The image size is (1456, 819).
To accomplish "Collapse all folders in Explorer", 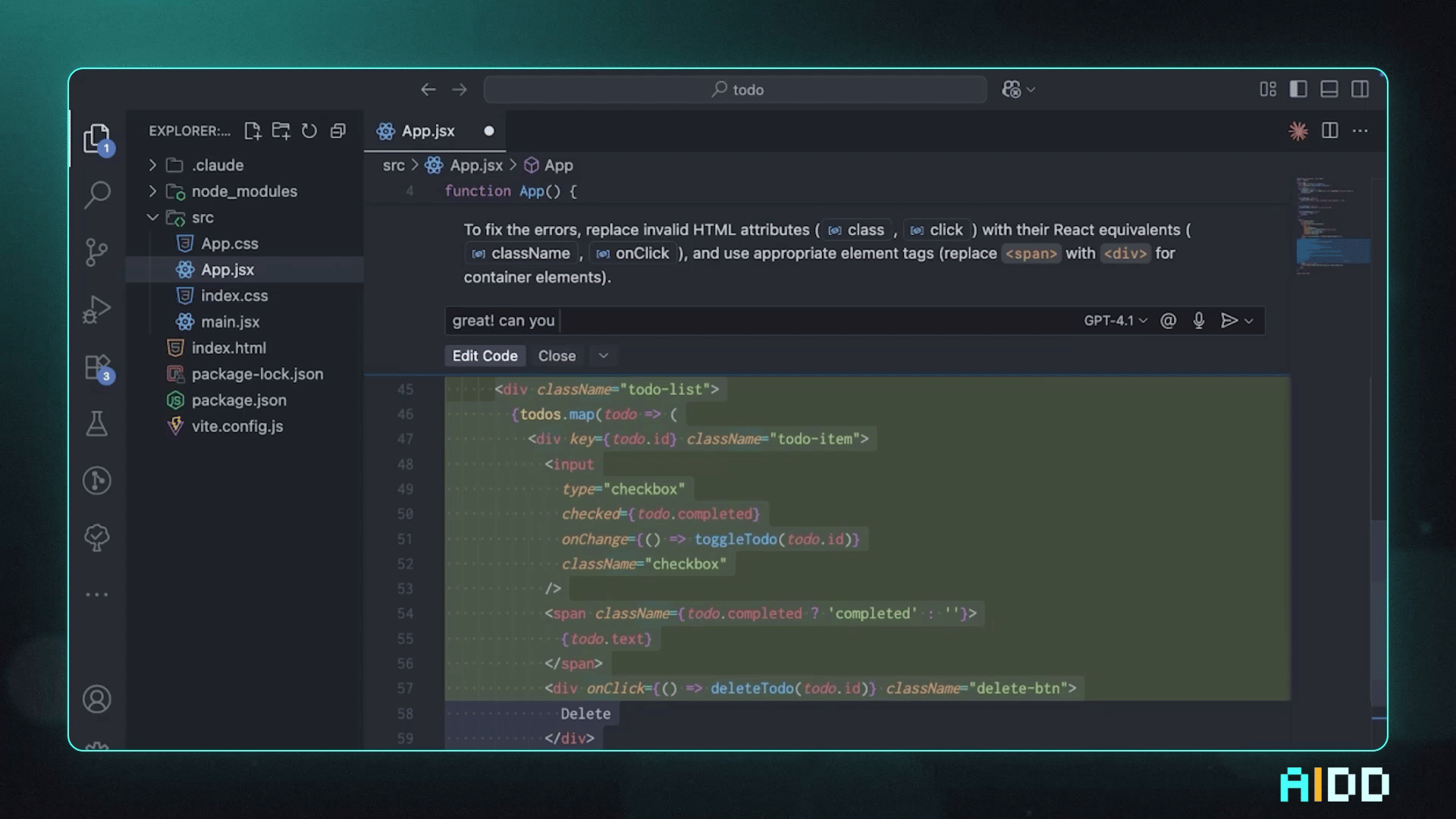I will (x=338, y=131).
